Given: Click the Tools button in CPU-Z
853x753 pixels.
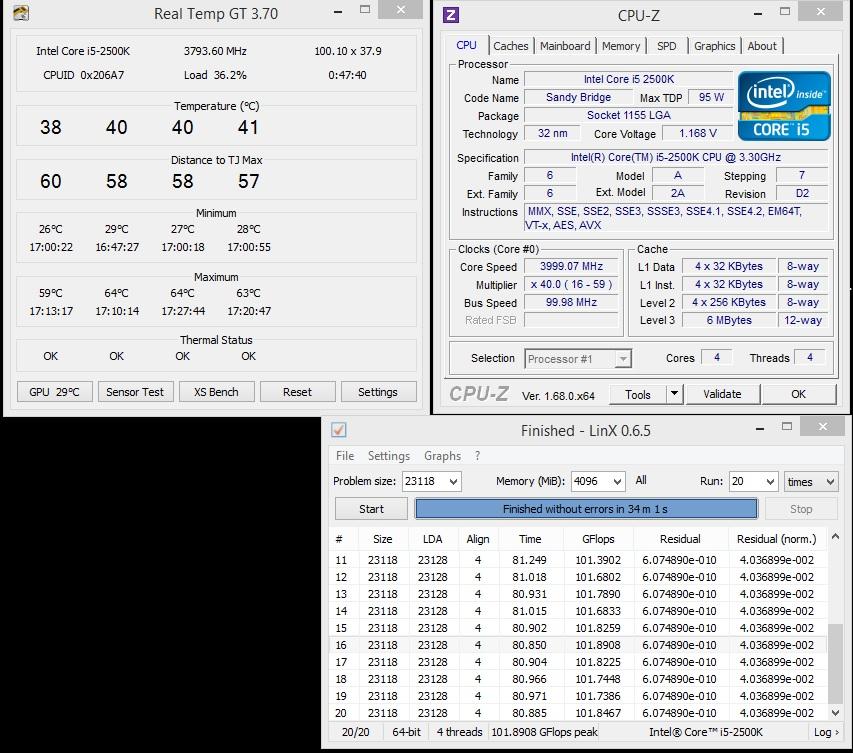Looking at the screenshot, I should click(638, 394).
